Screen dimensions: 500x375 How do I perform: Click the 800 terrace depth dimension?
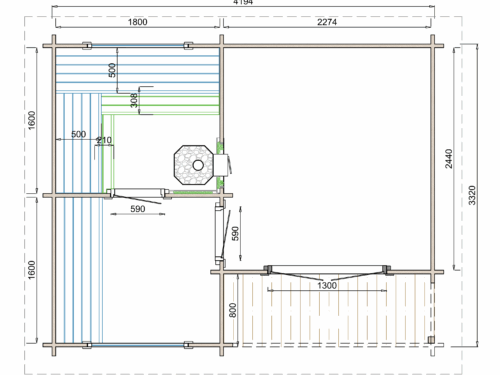(233, 310)
